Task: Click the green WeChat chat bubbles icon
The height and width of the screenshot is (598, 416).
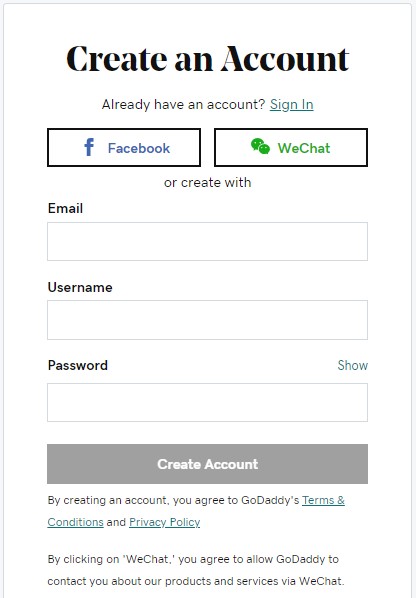Action: (x=260, y=146)
